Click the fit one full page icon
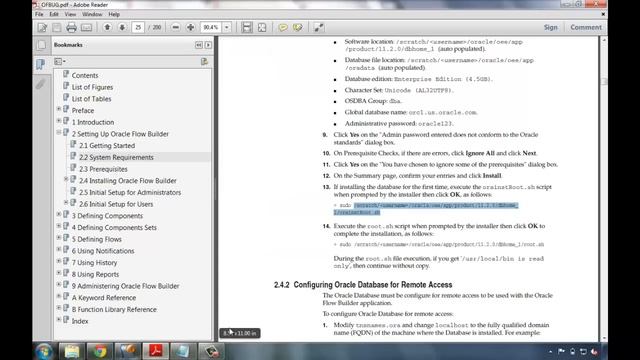Screen dimensions: 640x360 [x=262, y=27]
